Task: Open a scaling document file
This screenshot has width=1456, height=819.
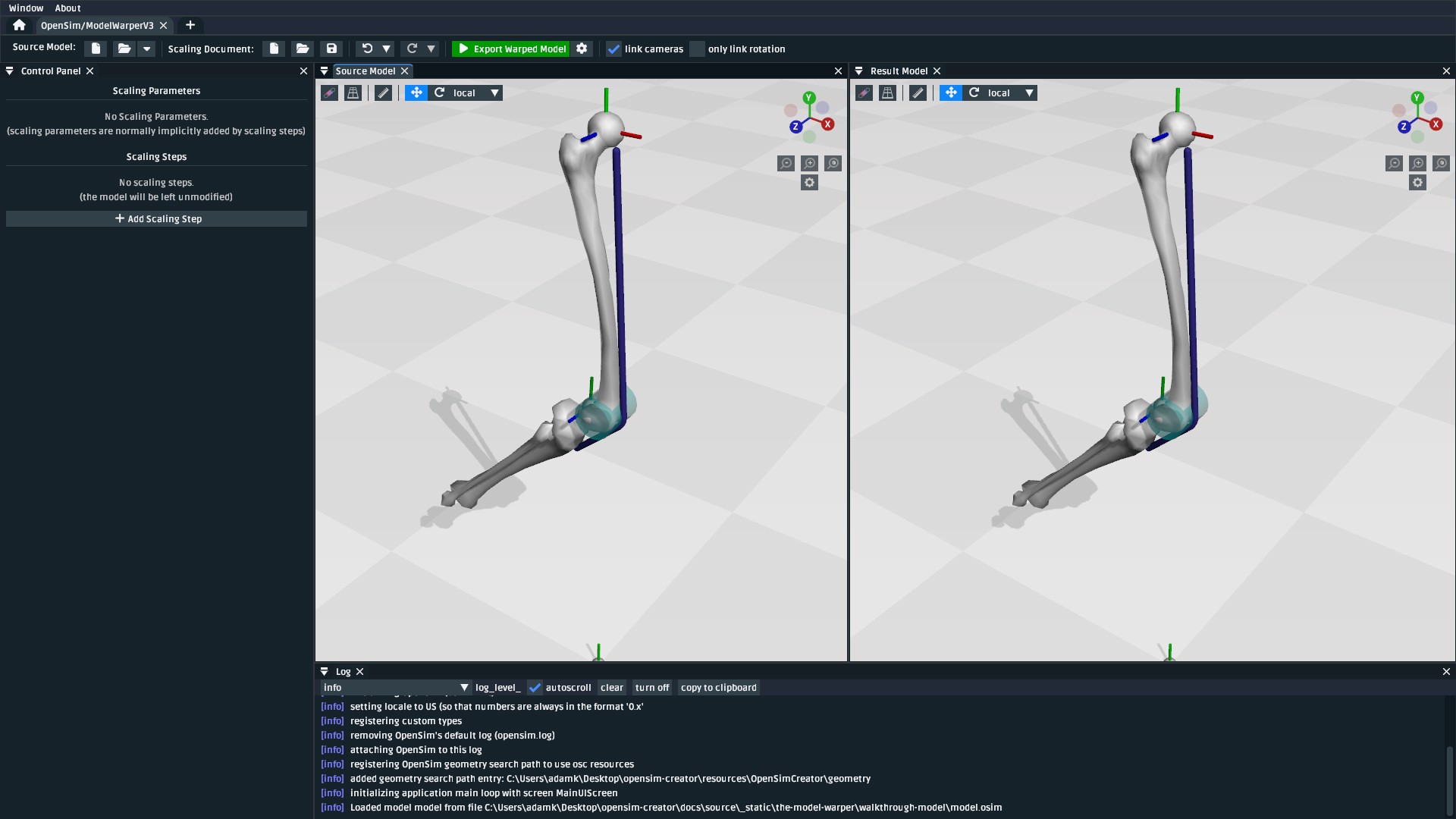Action: [x=303, y=49]
